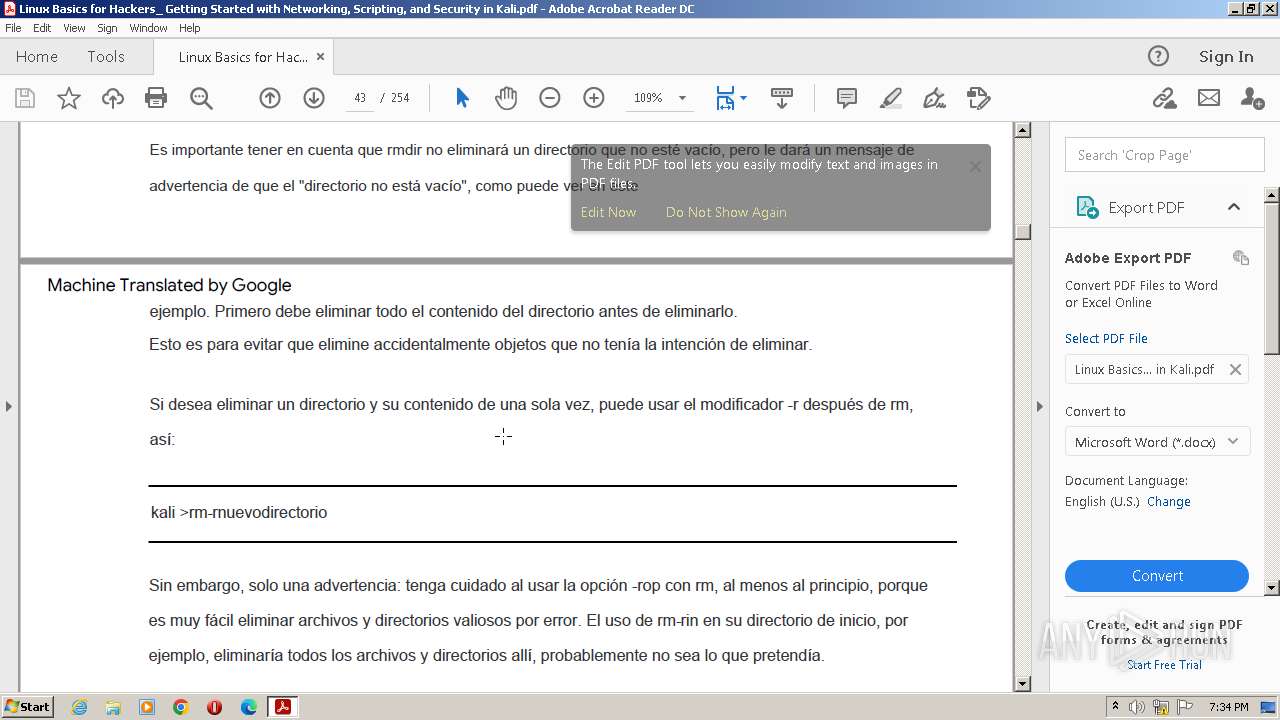Open the Help menu
This screenshot has width=1280, height=720.
pos(190,28)
